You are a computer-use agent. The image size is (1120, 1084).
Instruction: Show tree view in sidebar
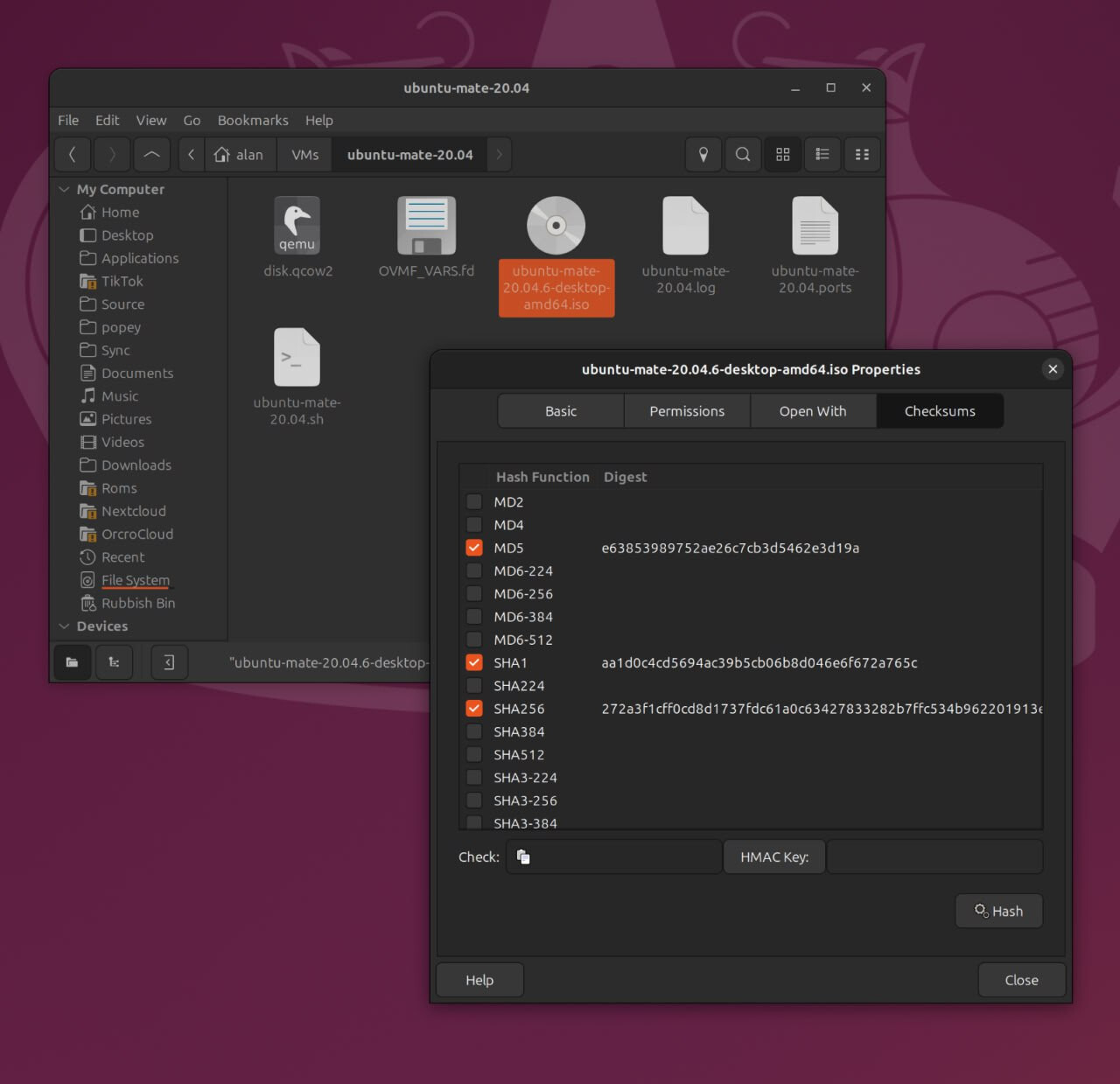114,662
